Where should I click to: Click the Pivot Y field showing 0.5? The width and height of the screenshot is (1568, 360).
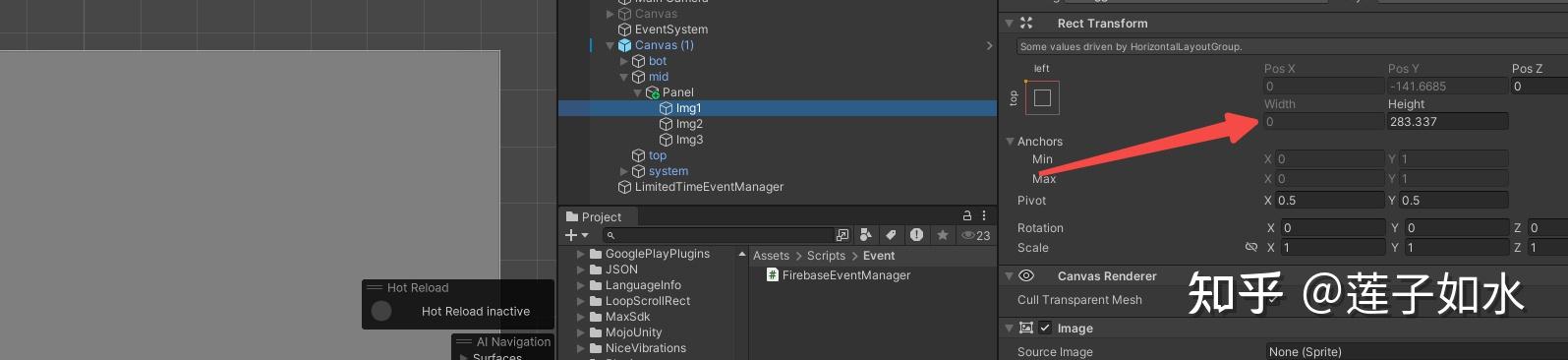[x=1455, y=201]
